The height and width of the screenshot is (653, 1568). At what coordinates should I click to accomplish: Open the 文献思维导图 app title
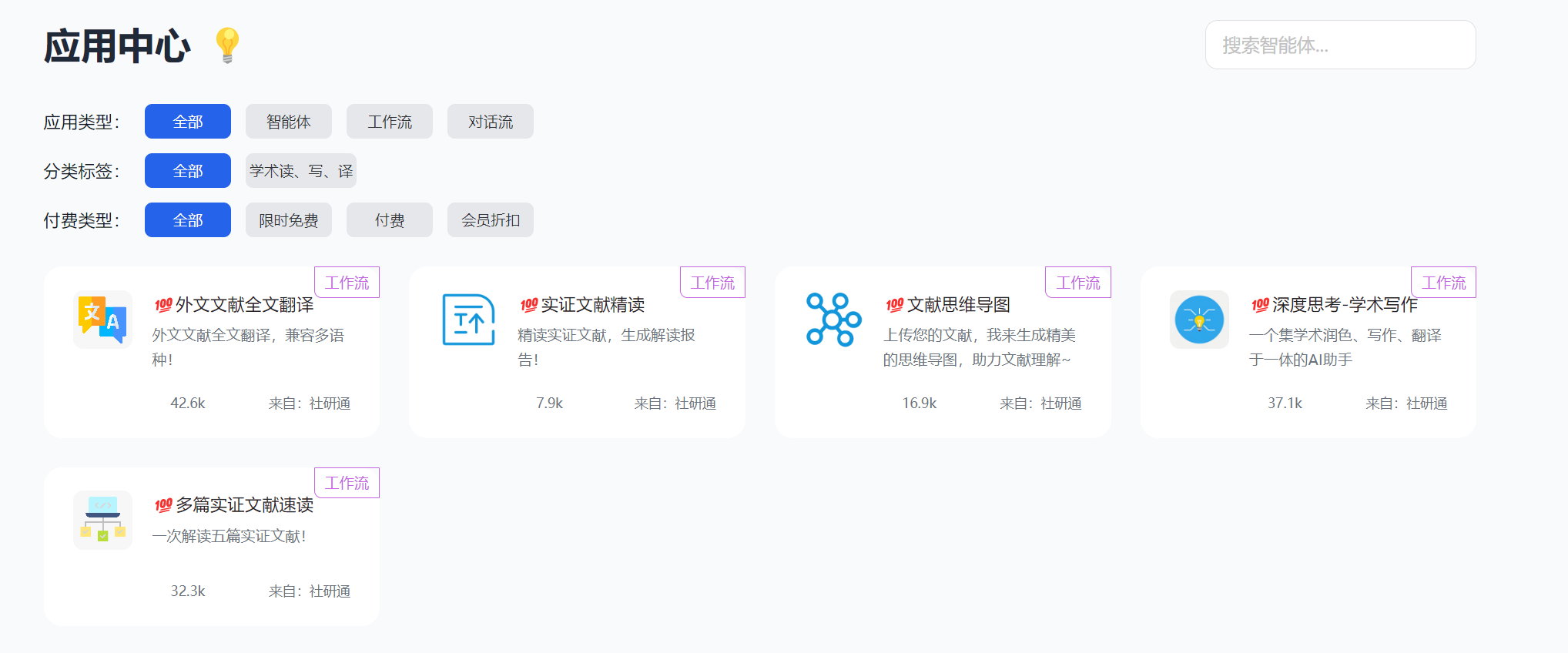pos(959,305)
